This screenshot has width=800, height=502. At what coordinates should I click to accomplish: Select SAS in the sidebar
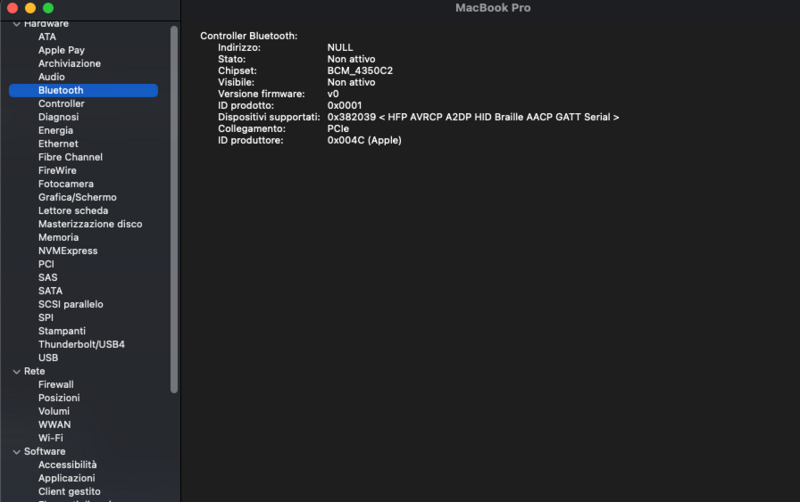[48, 277]
